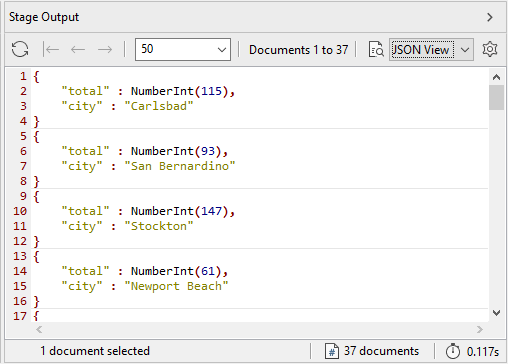Viewport: 508px width, 364px height.
Task: Click the horizontal scrollbar right arrow
Action: point(479,330)
